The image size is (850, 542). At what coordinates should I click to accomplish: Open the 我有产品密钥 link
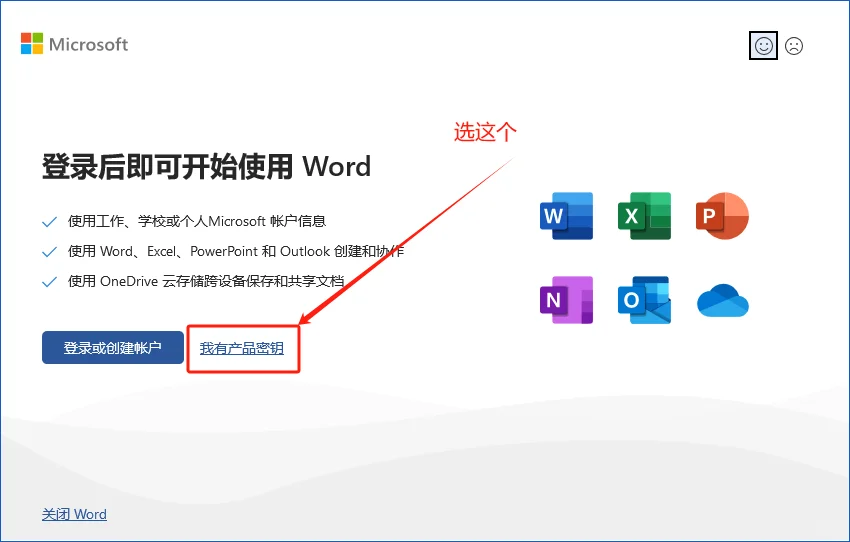click(242, 348)
